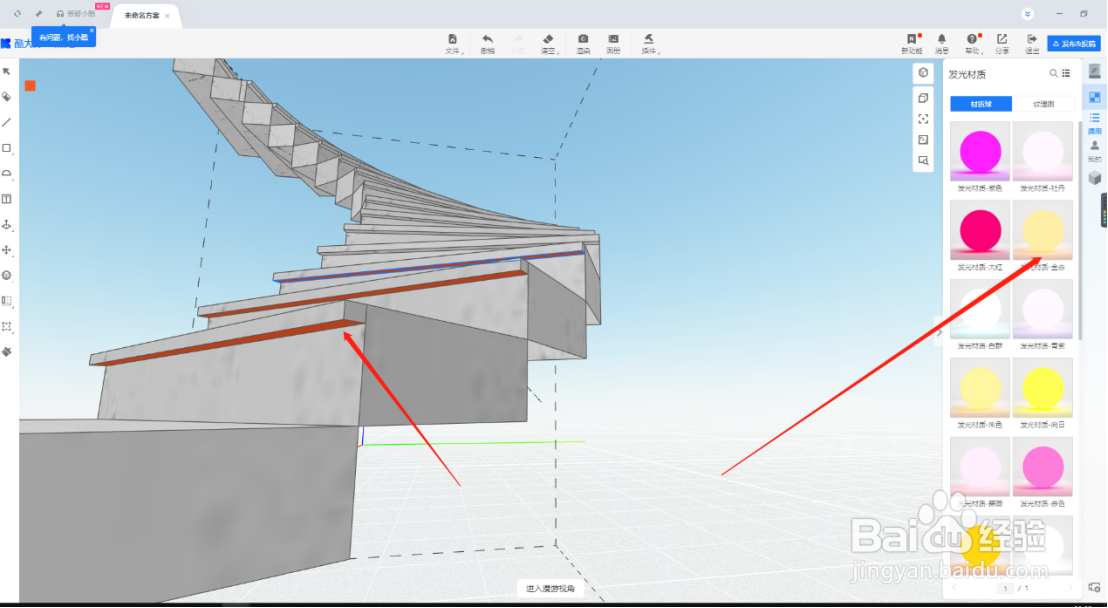
Task: Open the 我的 person icon in sidebar
Action: pos(1095,150)
